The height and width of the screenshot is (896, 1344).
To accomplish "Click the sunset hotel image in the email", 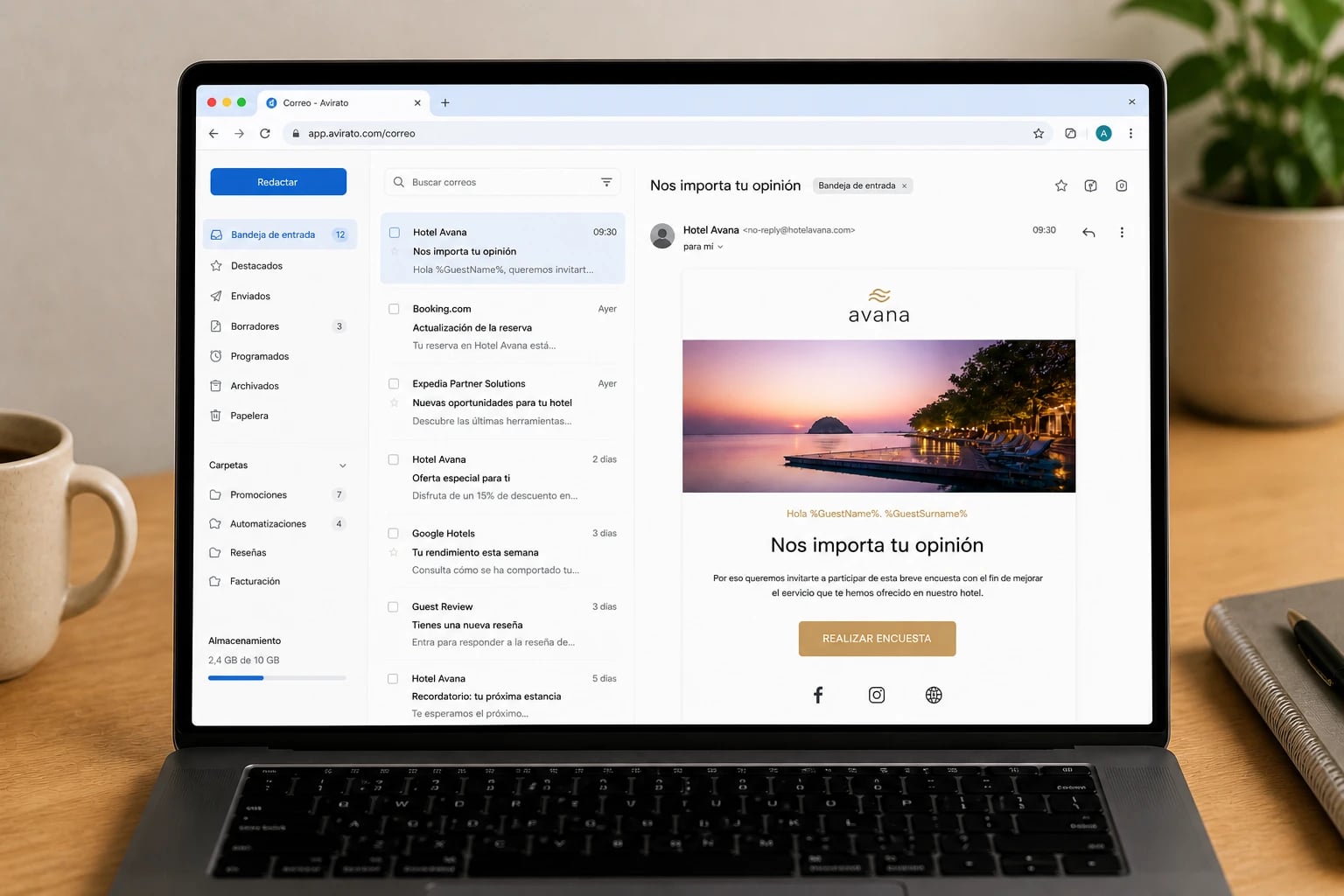I will [878, 416].
